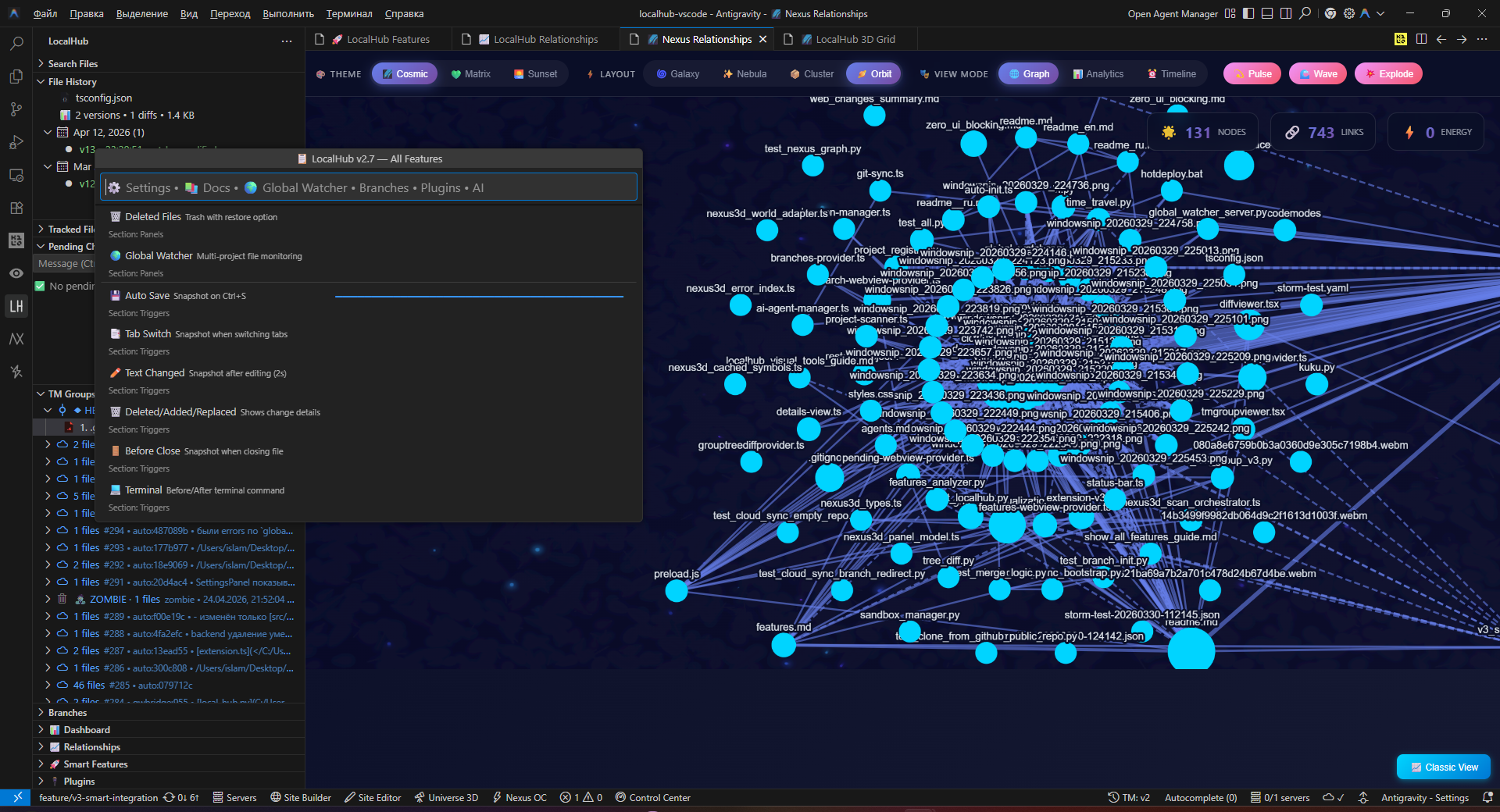Image resolution: width=1500 pixels, height=812 pixels.
Task: Open remote window icon in status bar
Action: pos(16,797)
